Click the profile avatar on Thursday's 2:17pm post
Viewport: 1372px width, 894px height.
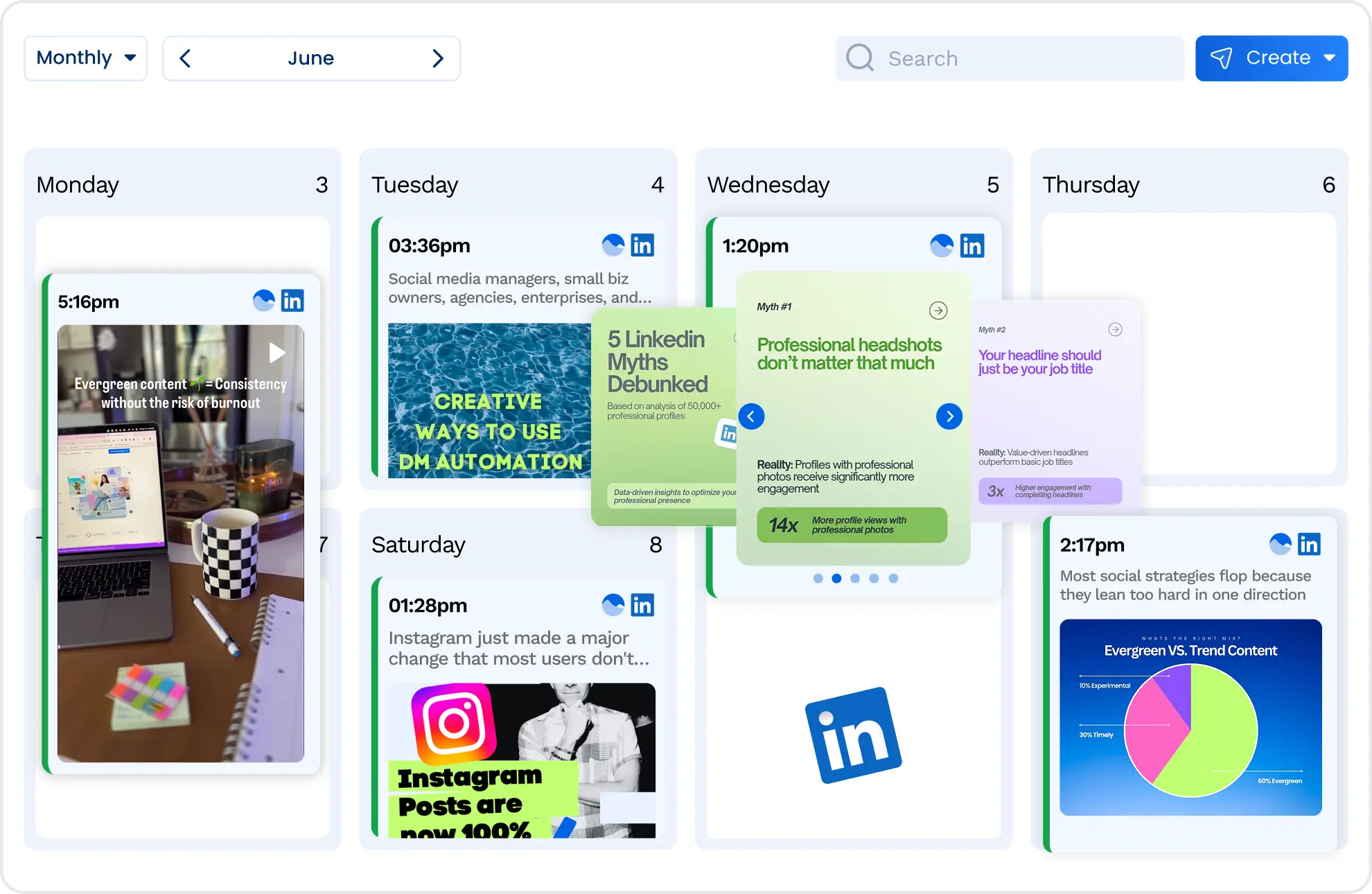point(1280,545)
